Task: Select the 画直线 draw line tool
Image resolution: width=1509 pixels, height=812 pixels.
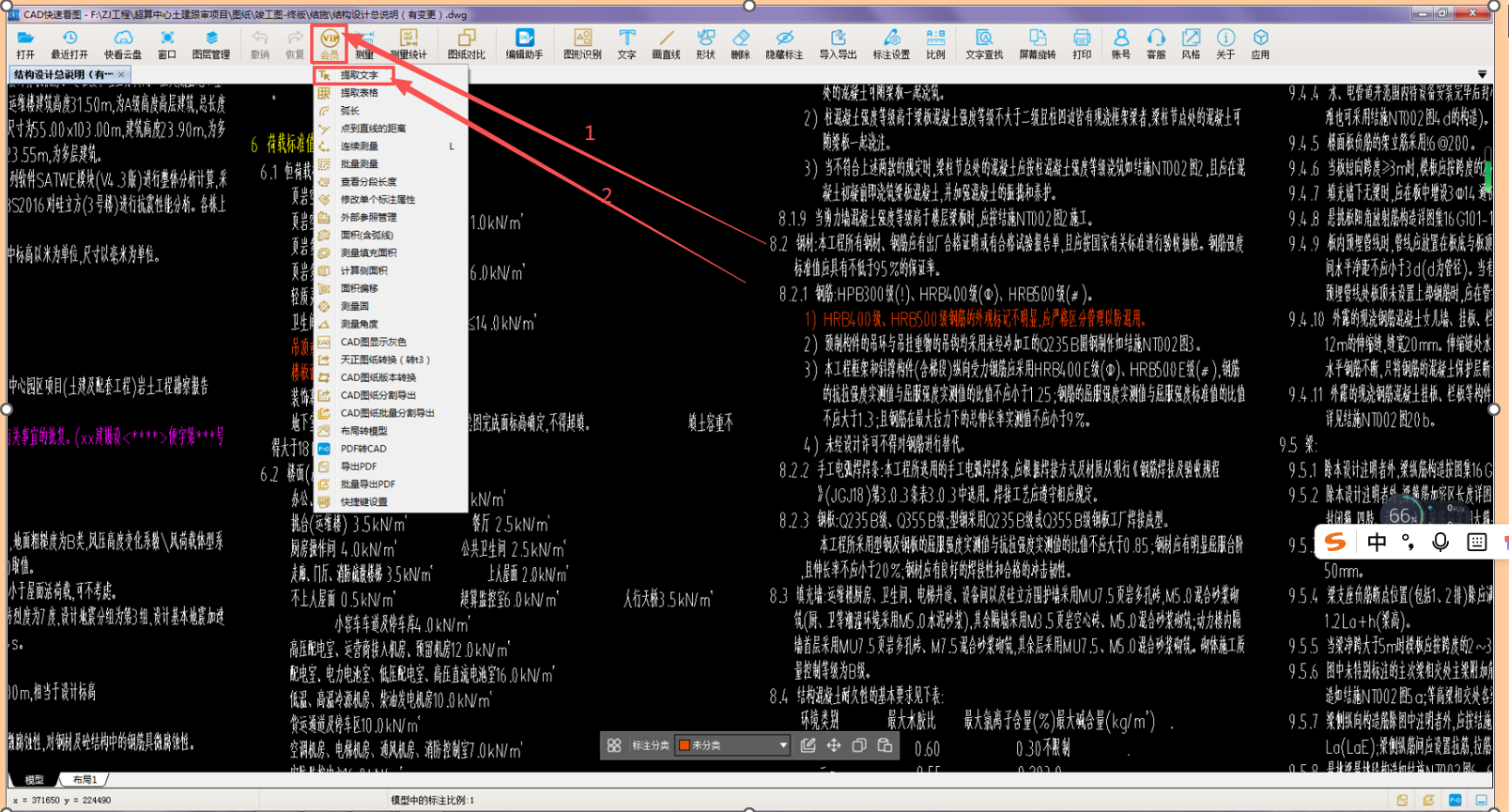Action: click(666, 43)
